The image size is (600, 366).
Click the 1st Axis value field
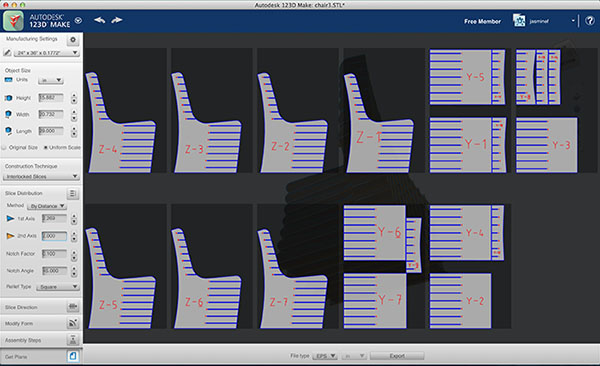(x=54, y=218)
